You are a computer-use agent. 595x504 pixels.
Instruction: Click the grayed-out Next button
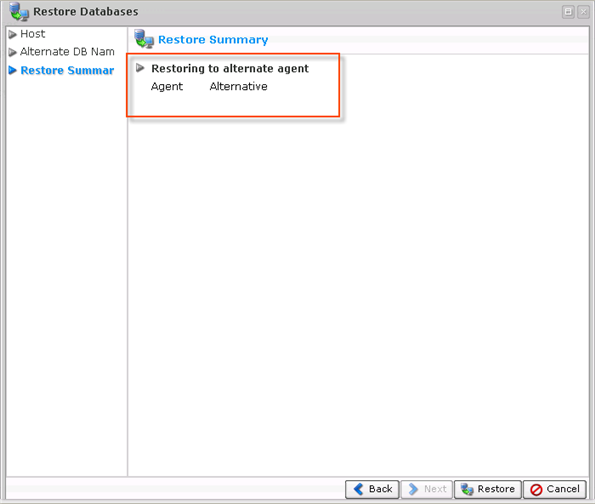click(427, 489)
